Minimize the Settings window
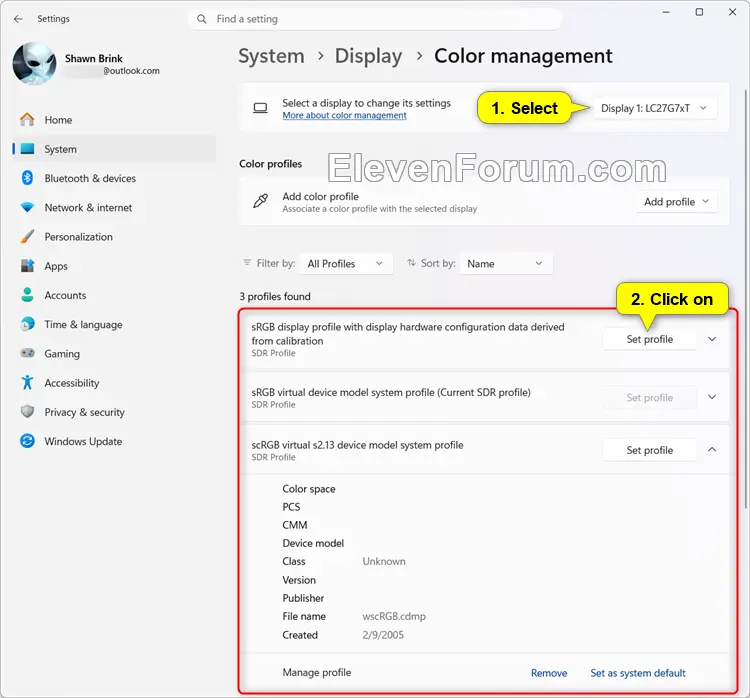Viewport: 750px width, 698px height. 665,12
